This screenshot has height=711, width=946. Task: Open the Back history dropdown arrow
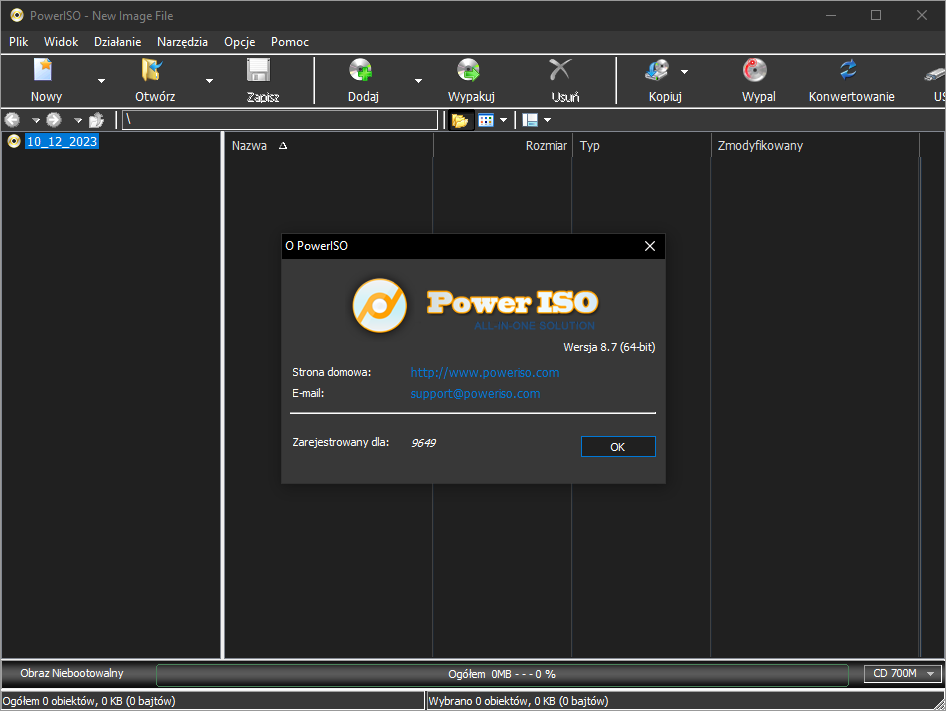tap(36, 121)
